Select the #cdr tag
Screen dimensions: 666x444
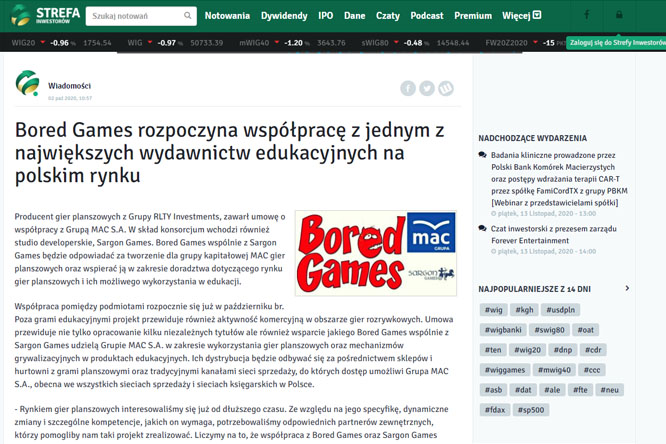click(593, 350)
